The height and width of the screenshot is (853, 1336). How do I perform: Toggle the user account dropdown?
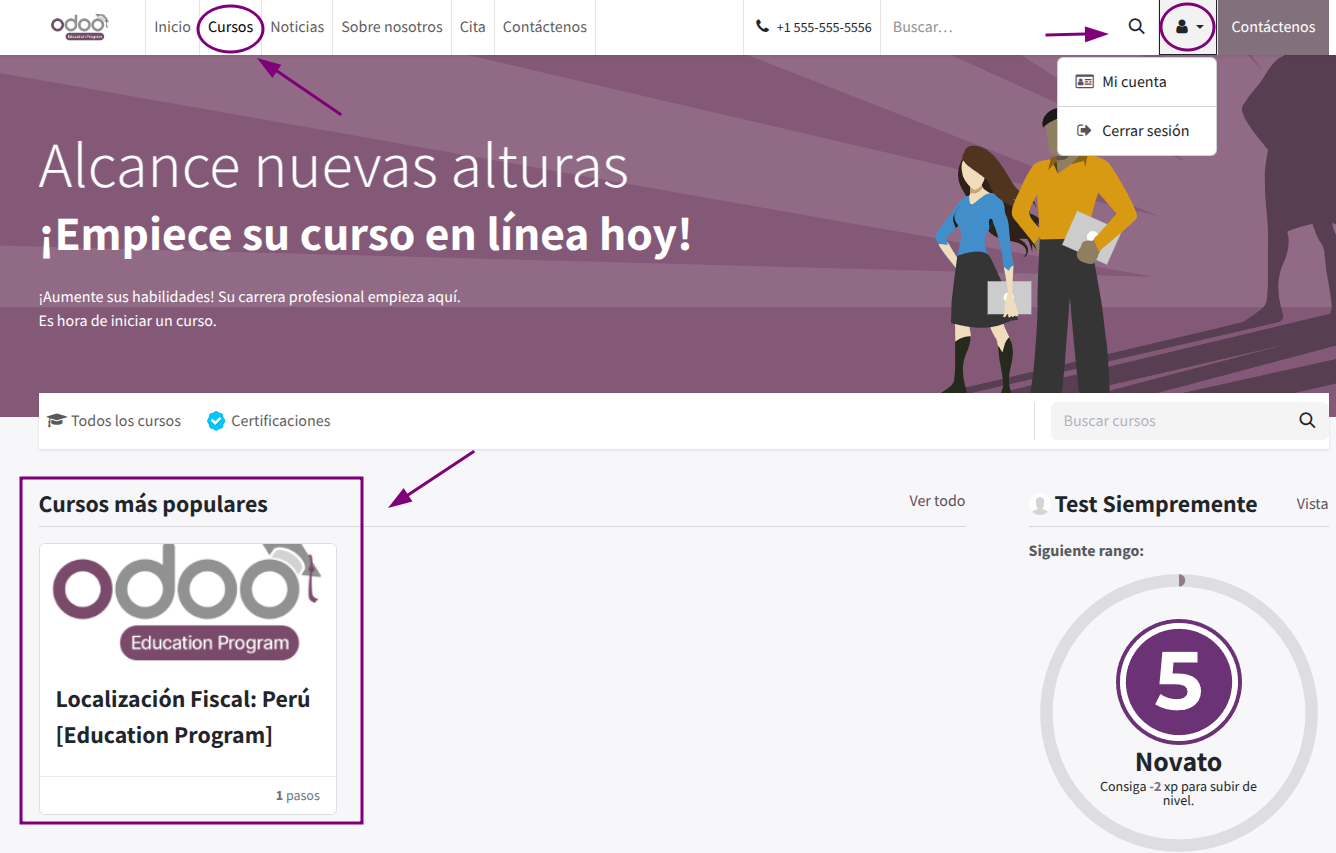[1188, 27]
